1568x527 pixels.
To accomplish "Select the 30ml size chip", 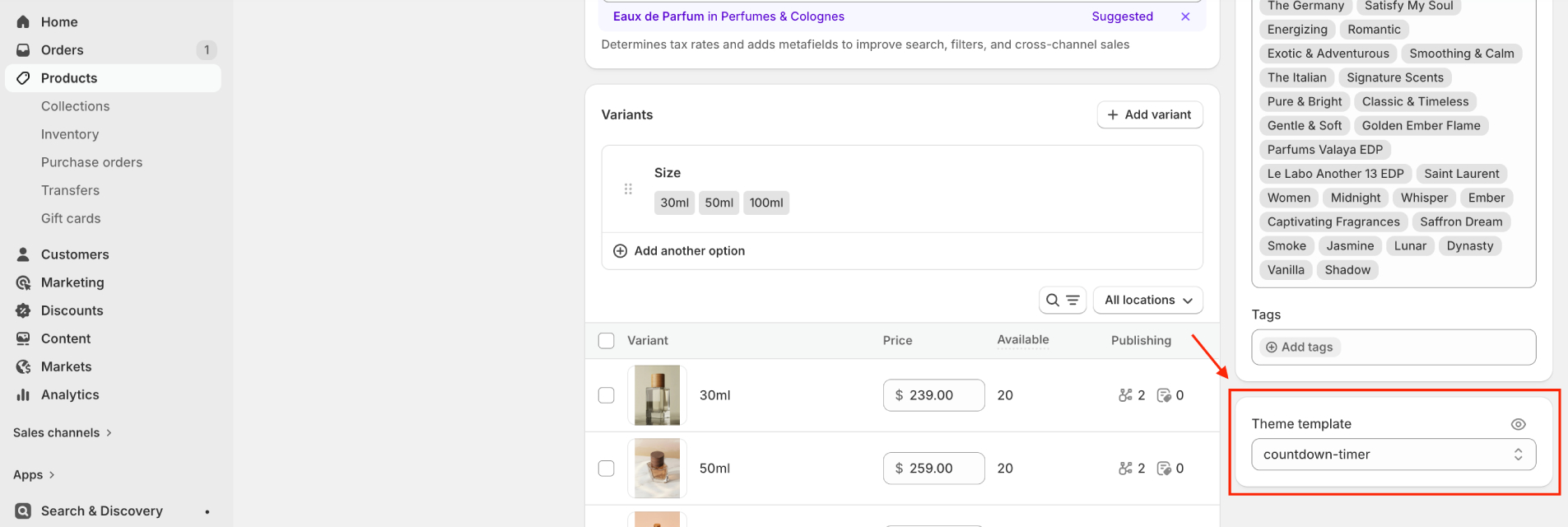I will (675, 203).
